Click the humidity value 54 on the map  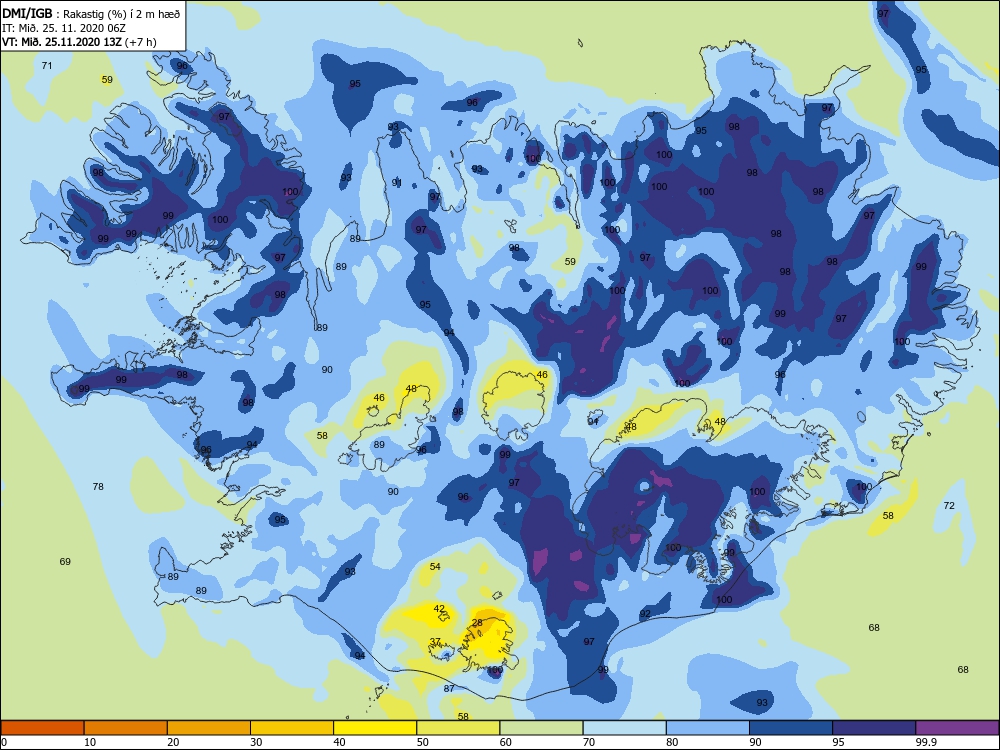pyautogui.click(x=435, y=566)
